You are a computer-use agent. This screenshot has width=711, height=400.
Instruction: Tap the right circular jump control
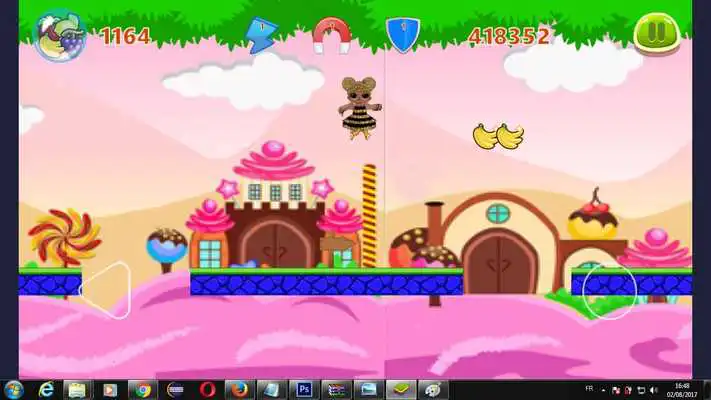610,291
